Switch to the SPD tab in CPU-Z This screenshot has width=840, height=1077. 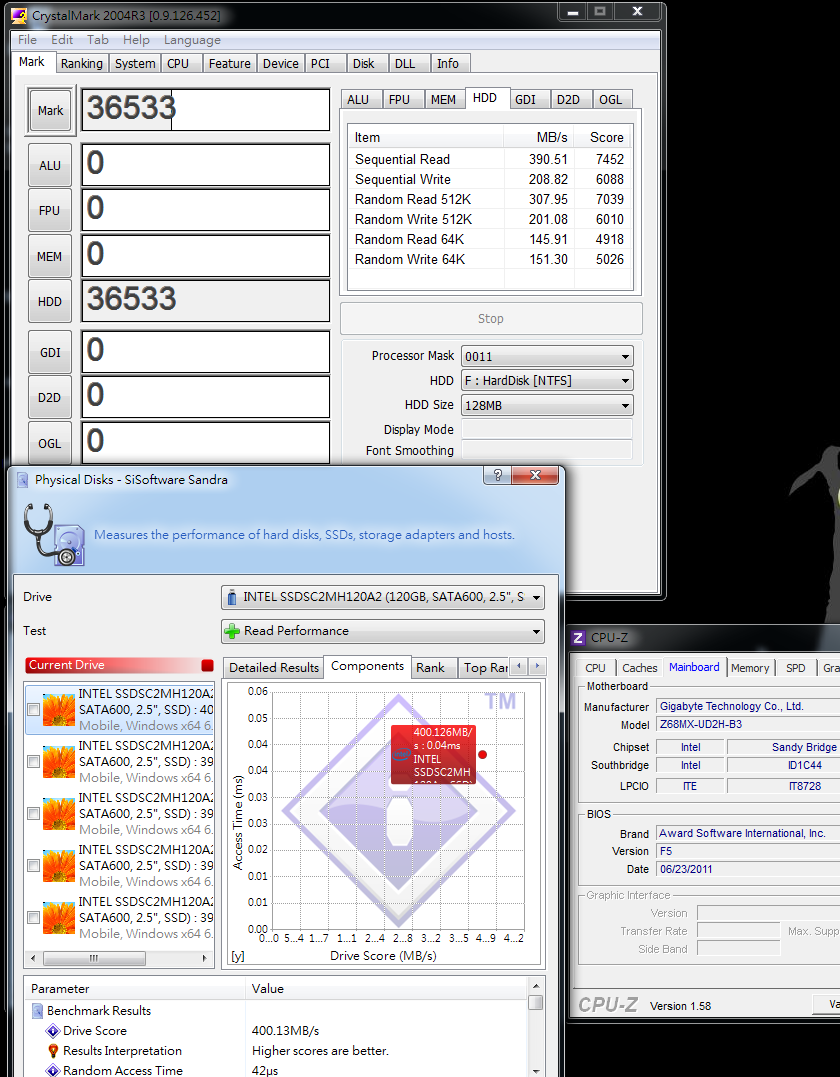tap(795, 668)
